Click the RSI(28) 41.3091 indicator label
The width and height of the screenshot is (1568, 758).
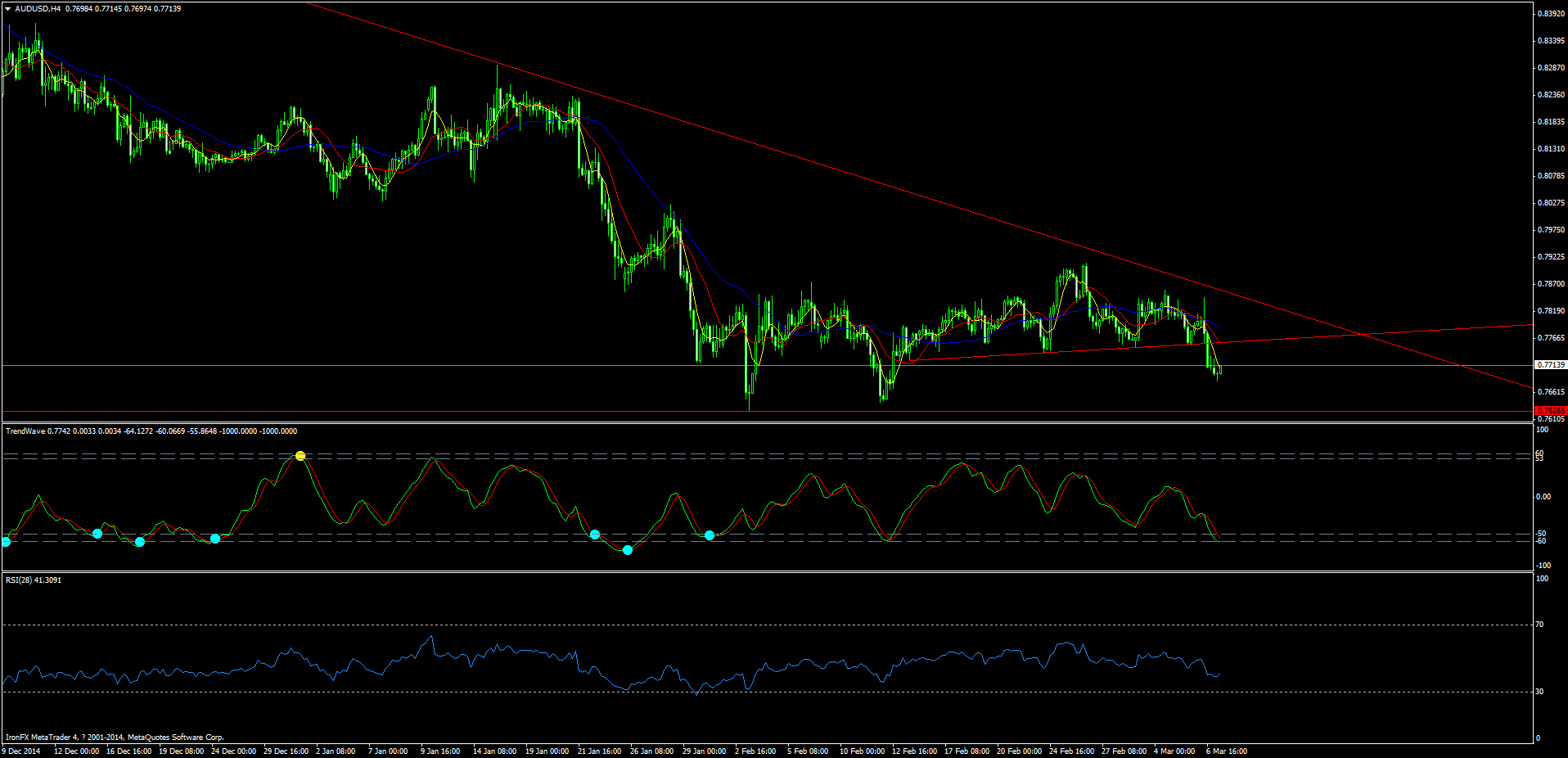tap(34, 580)
